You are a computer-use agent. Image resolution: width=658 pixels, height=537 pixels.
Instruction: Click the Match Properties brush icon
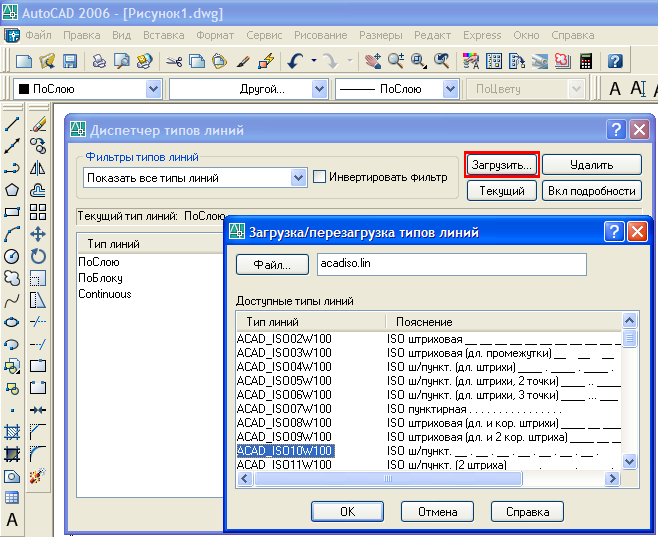tap(243, 61)
